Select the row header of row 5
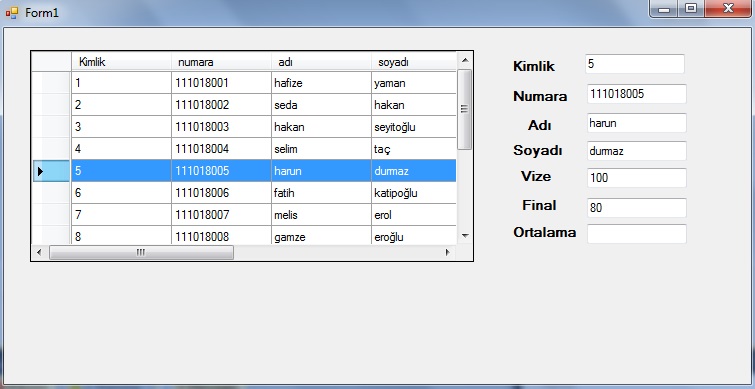 (52, 171)
